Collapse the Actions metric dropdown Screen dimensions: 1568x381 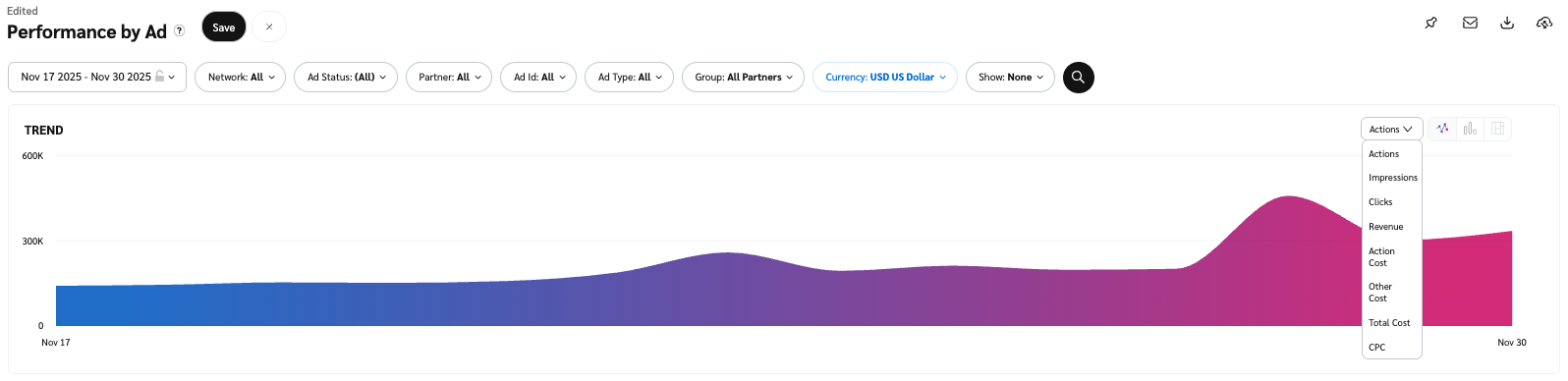[1391, 129]
